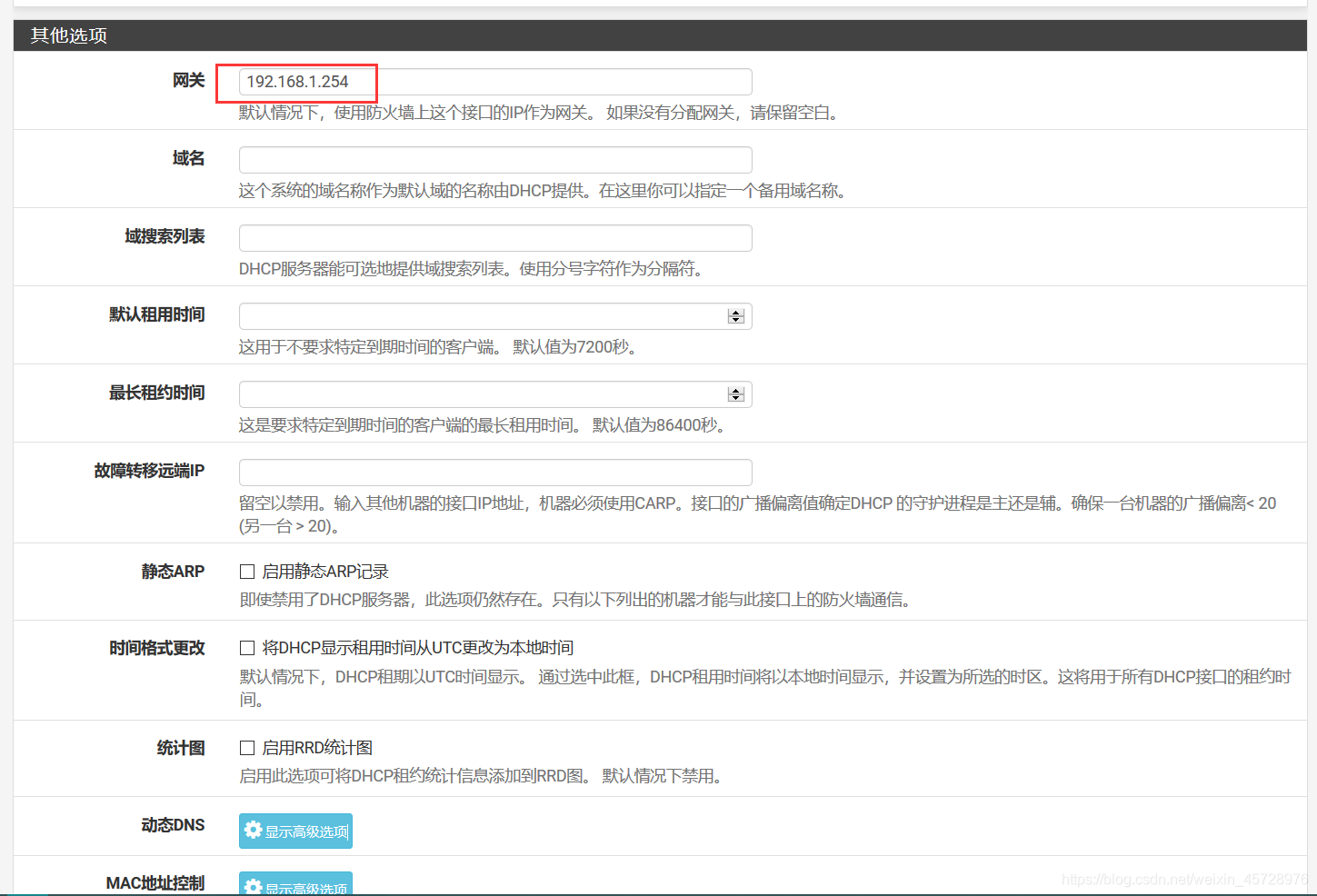Click the 网关 field label

[x=189, y=80]
